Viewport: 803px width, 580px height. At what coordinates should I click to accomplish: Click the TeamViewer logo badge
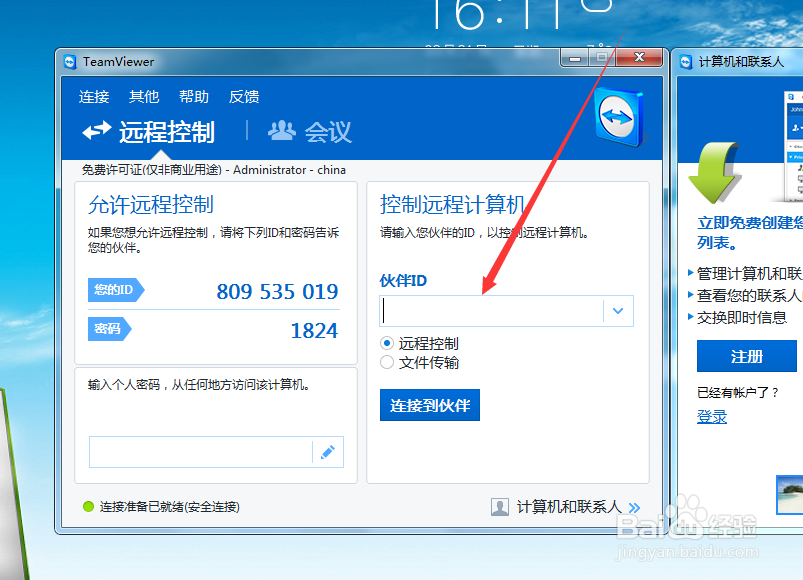[x=617, y=116]
